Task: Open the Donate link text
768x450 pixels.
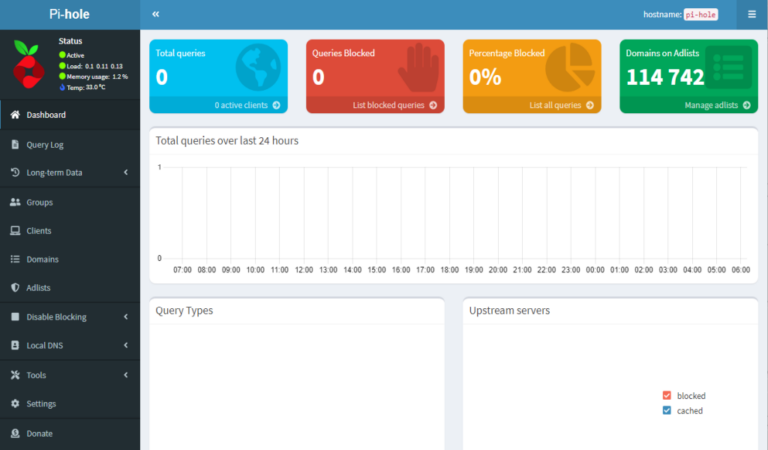Action: [40, 433]
